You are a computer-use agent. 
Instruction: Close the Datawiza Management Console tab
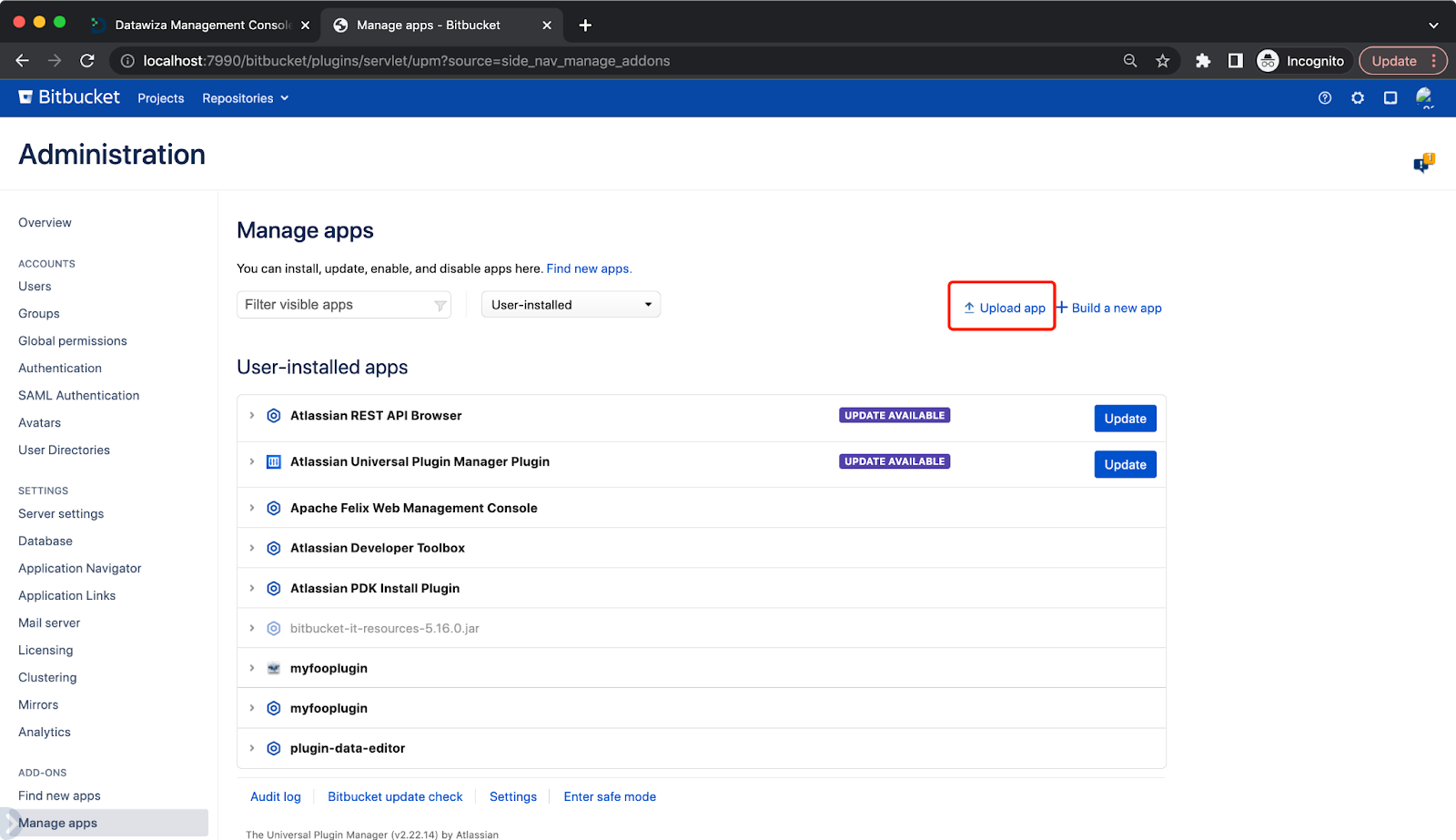(306, 25)
